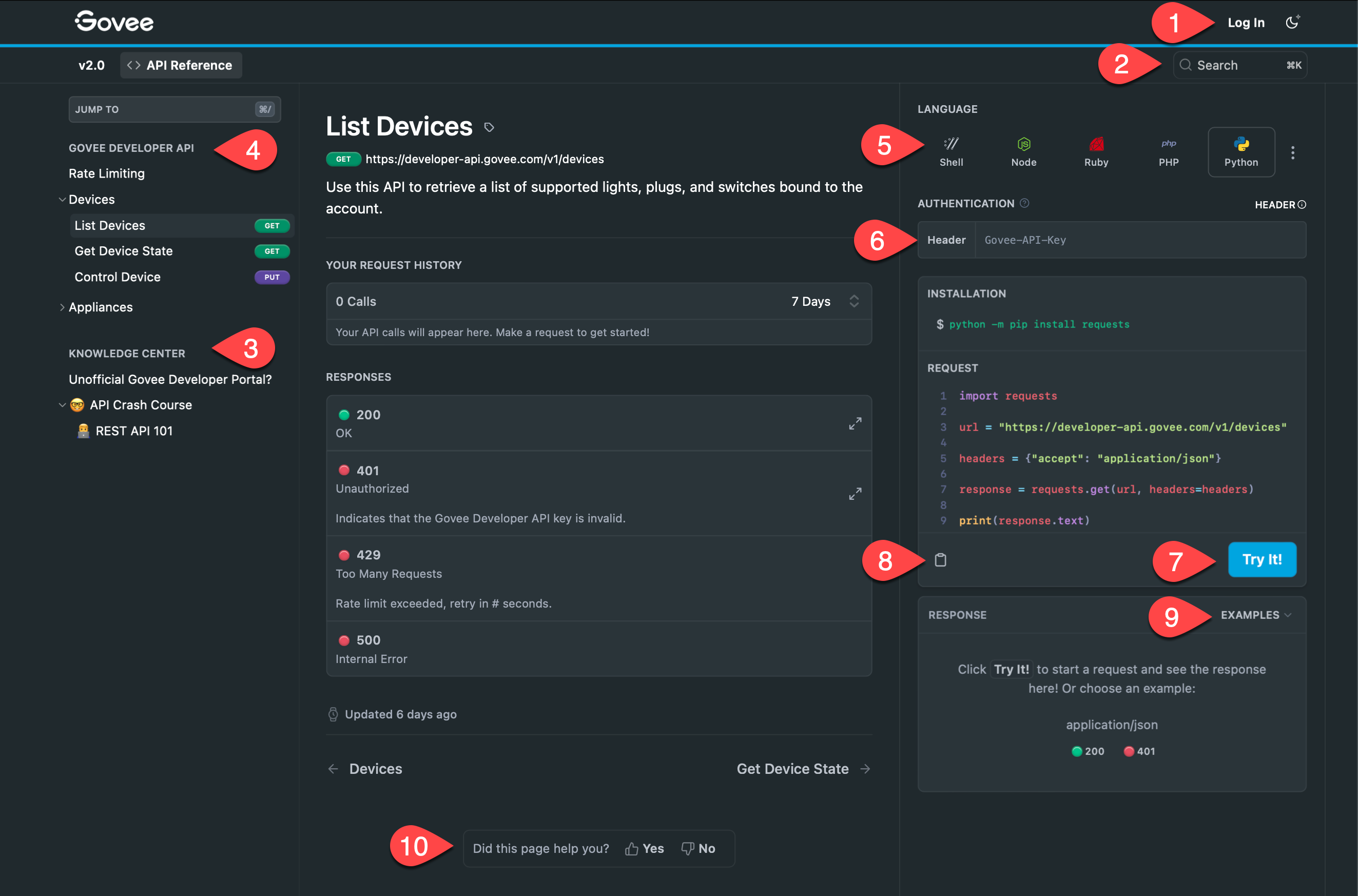
Task: Expand the 200 OK response
Action: tap(855, 423)
